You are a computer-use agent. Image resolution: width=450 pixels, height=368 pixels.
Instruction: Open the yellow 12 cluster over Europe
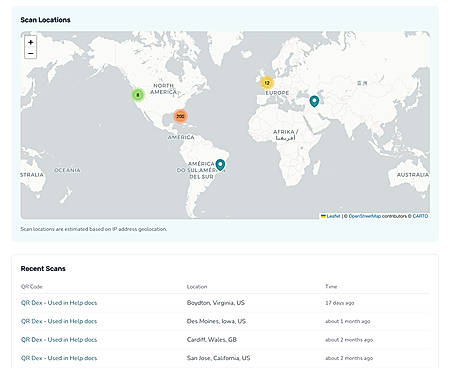point(267,83)
